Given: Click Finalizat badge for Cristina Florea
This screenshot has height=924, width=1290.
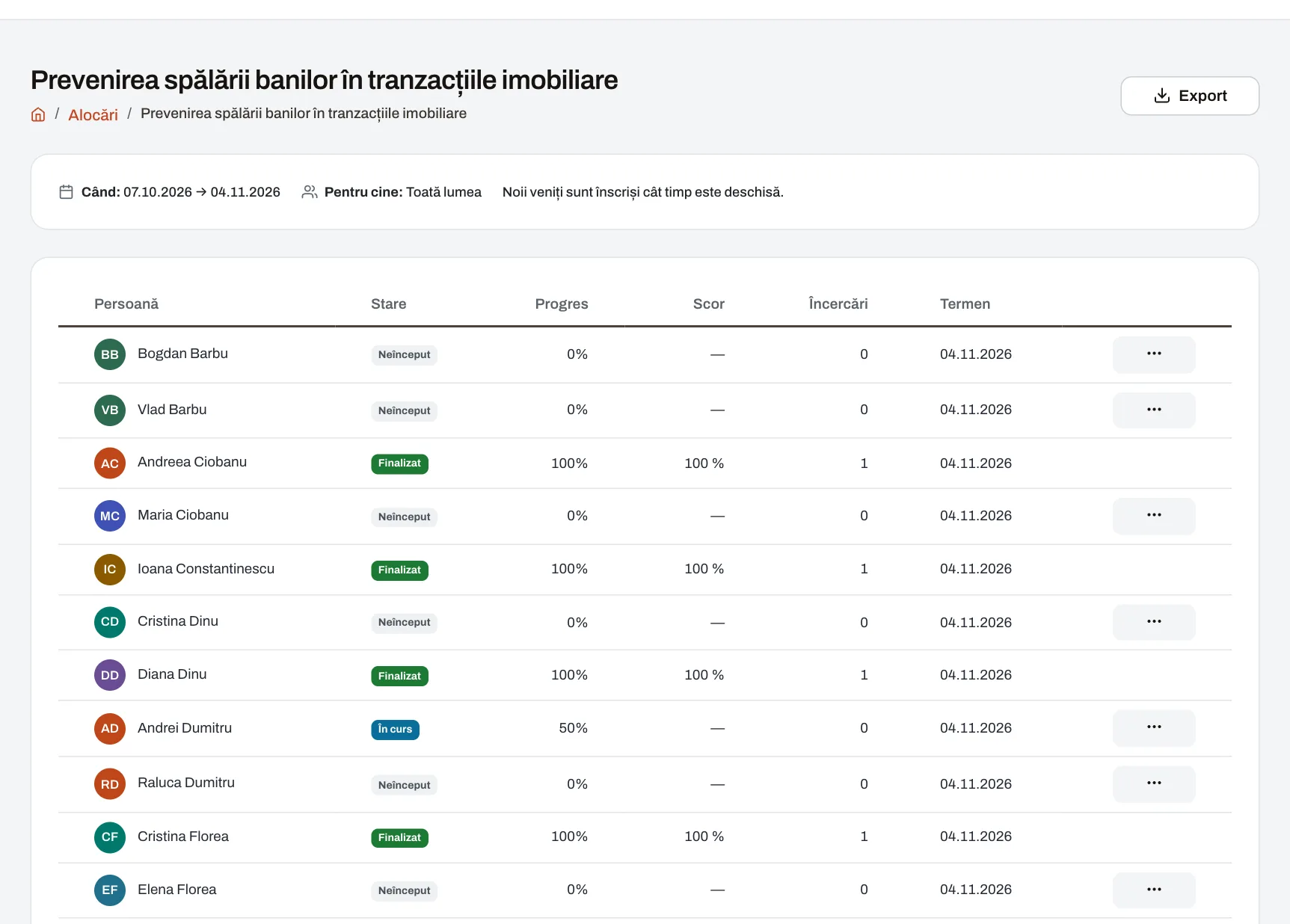Looking at the screenshot, I should (399, 838).
